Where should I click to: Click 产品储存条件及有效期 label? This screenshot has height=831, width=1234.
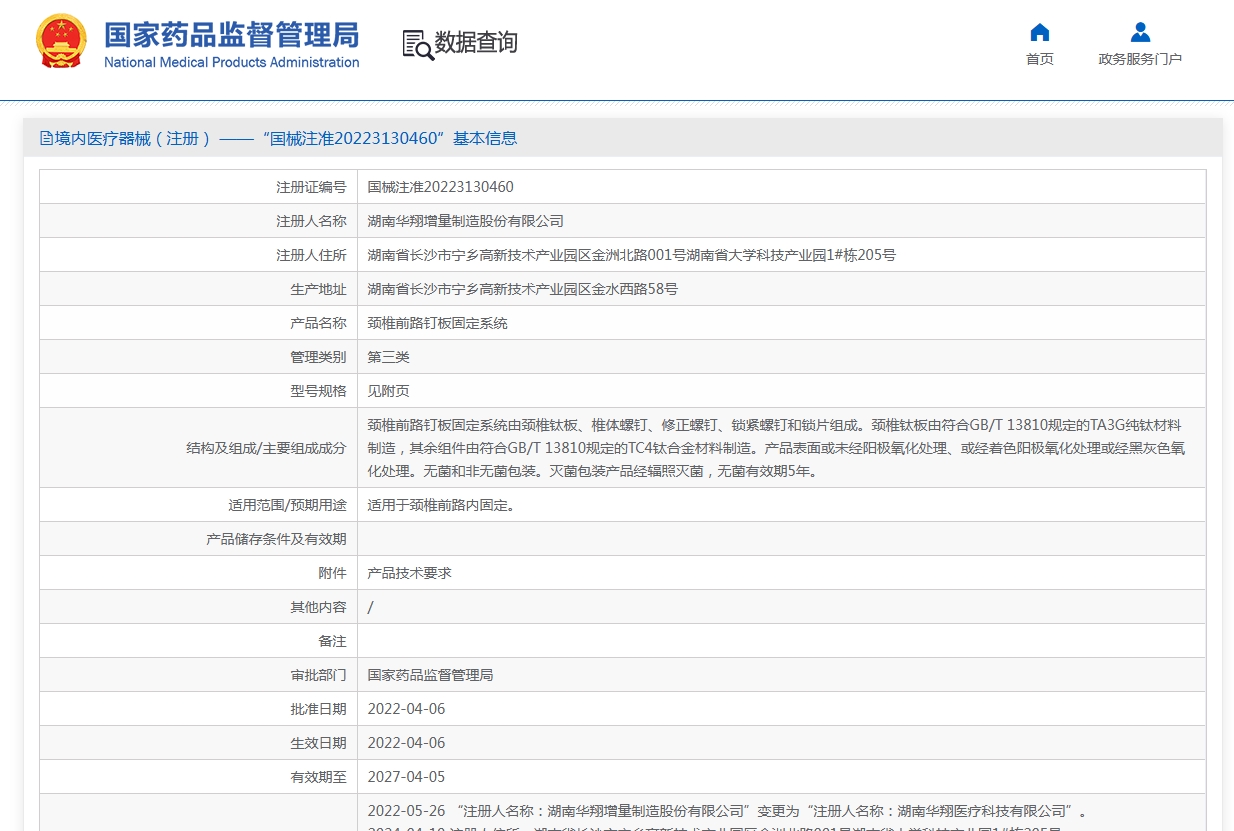[x=276, y=539]
